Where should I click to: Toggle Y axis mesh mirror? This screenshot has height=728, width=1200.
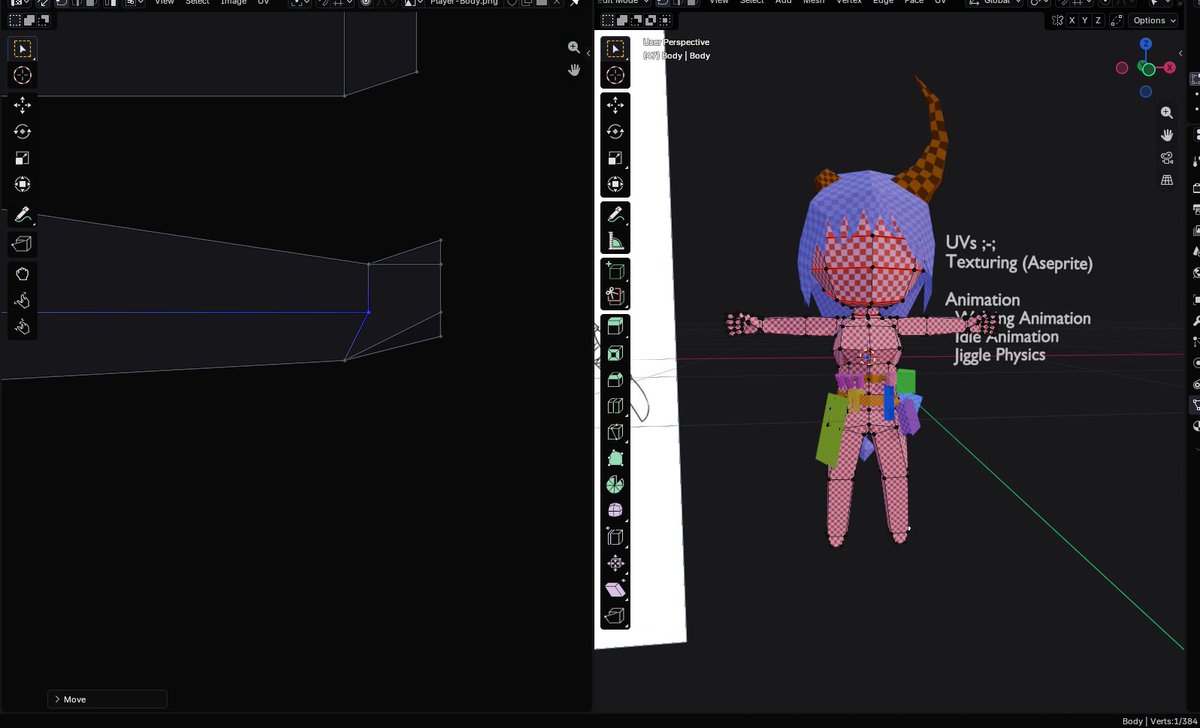1086,20
